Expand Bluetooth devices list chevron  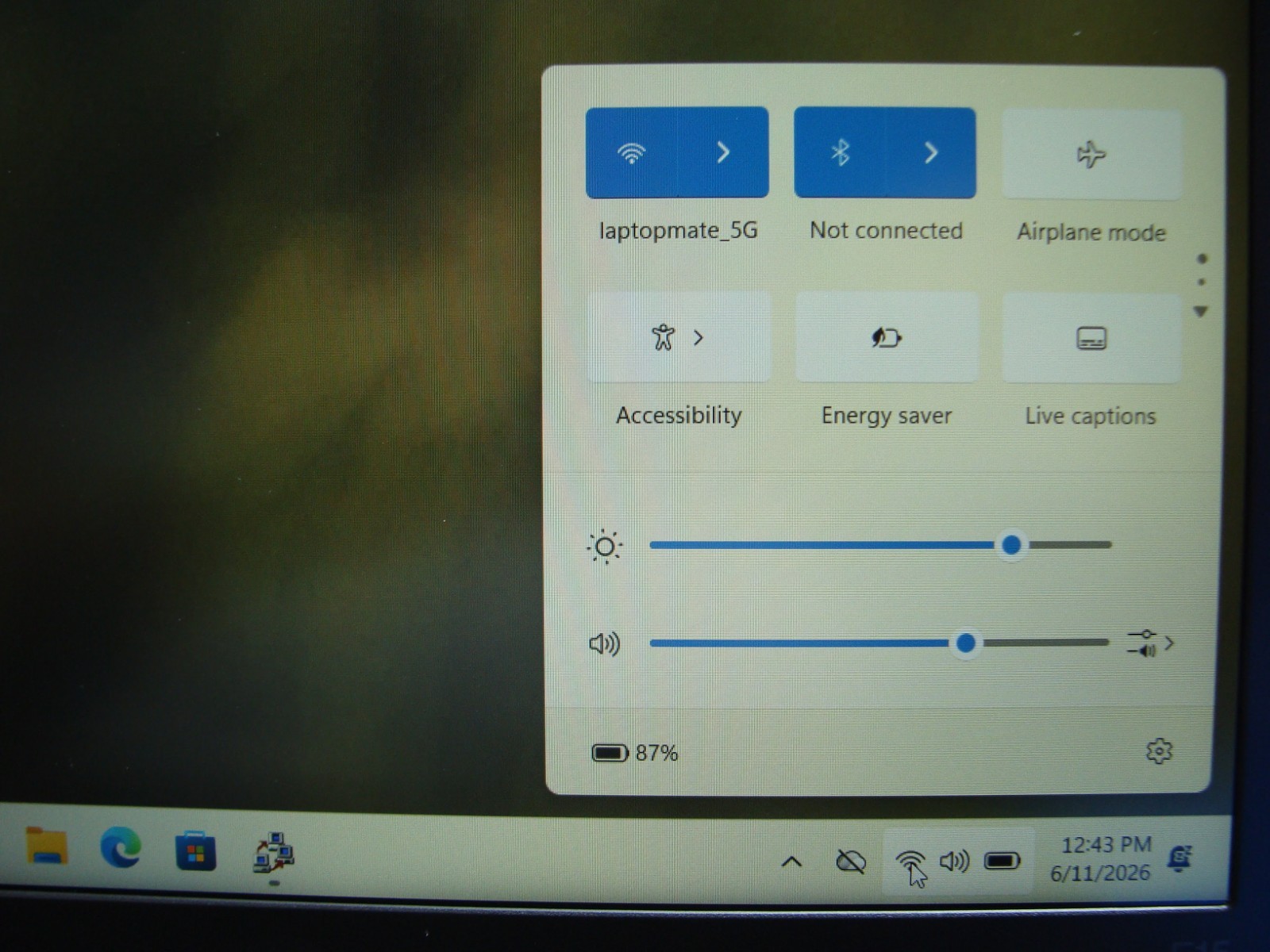point(931,152)
